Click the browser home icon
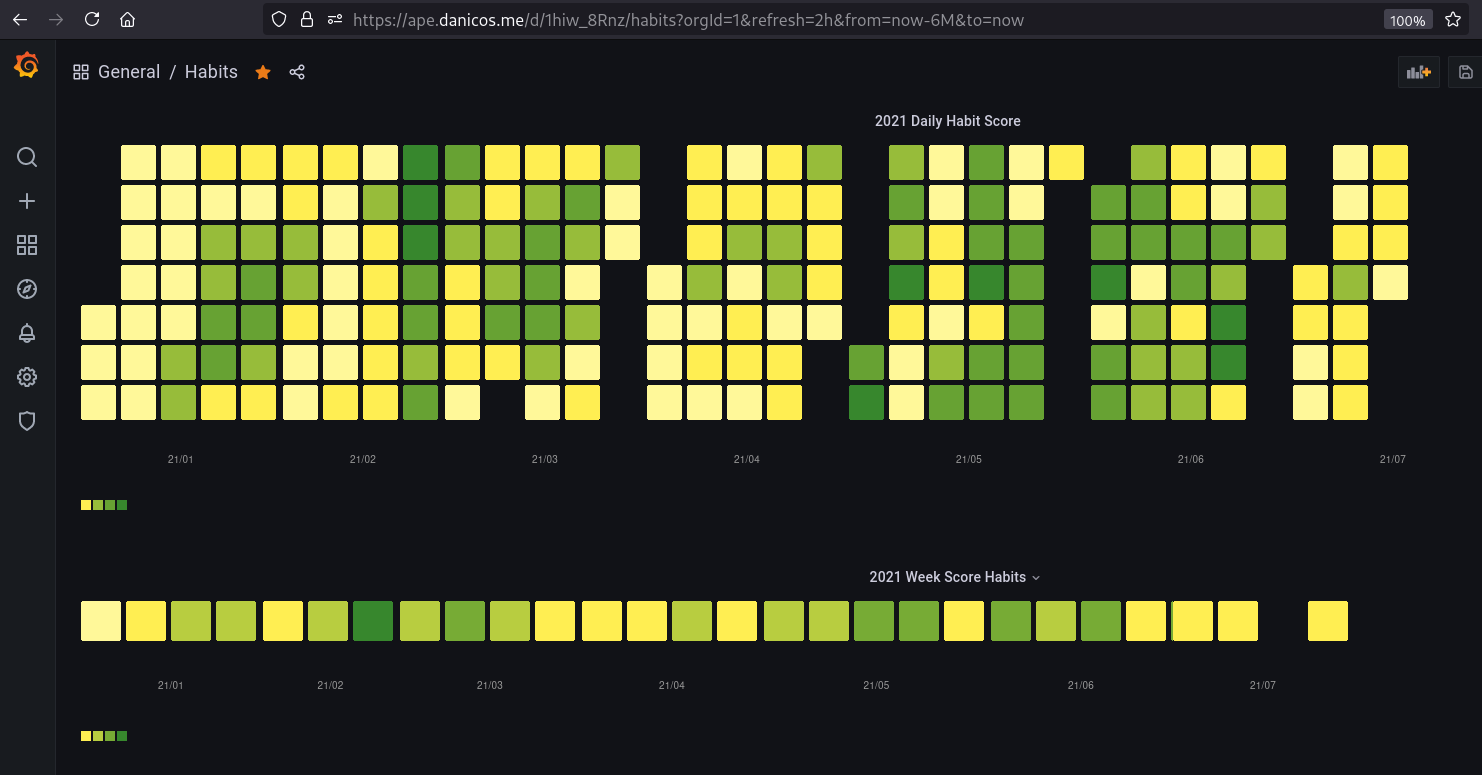Screen dimensions: 1482x775 (127, 19)
